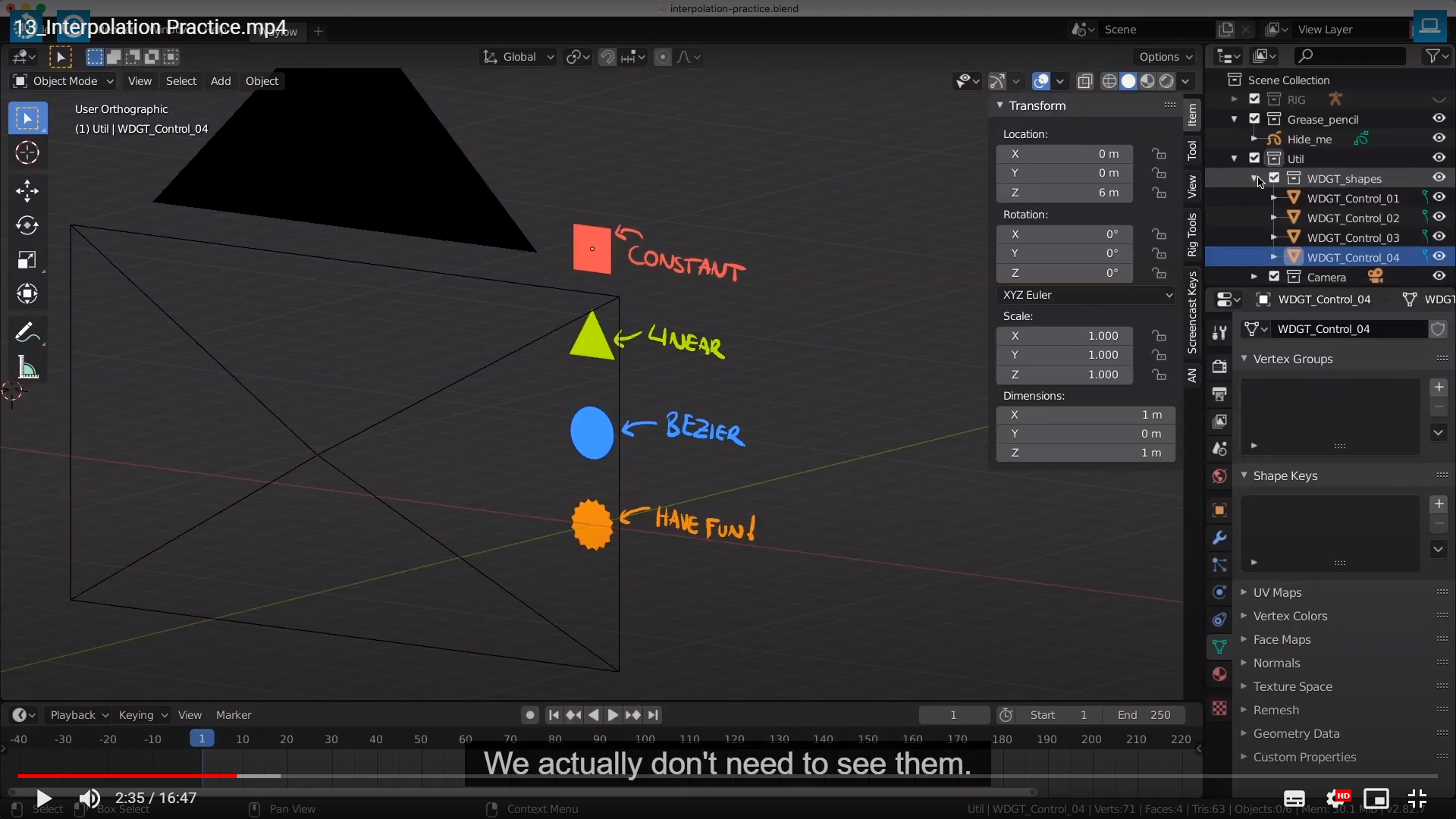Open the Modifiers wrench properties tab
The width and height of the screenshot is (1456, 819).
coord(1219,538)
